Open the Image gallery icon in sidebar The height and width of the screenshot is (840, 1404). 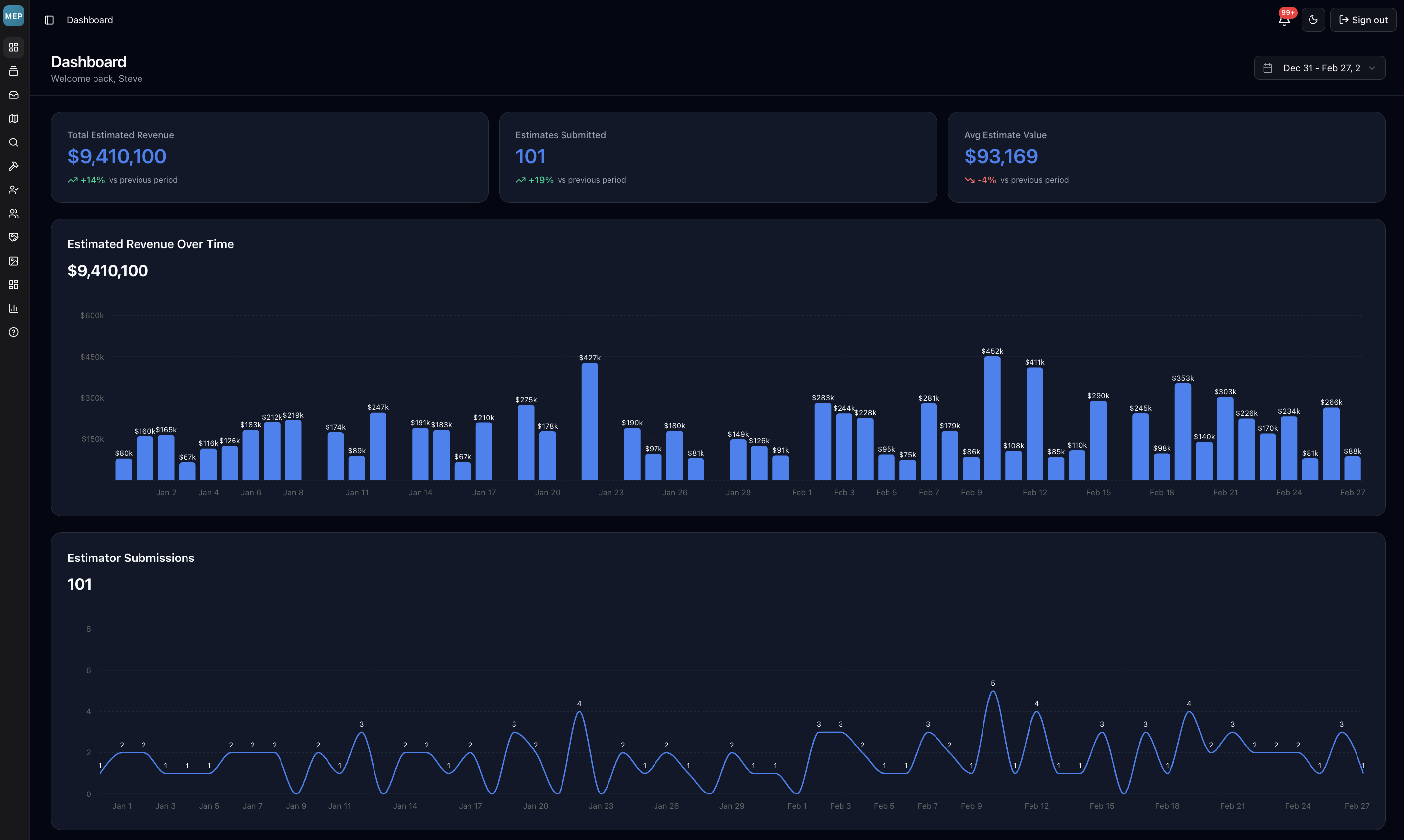[13, 261]
